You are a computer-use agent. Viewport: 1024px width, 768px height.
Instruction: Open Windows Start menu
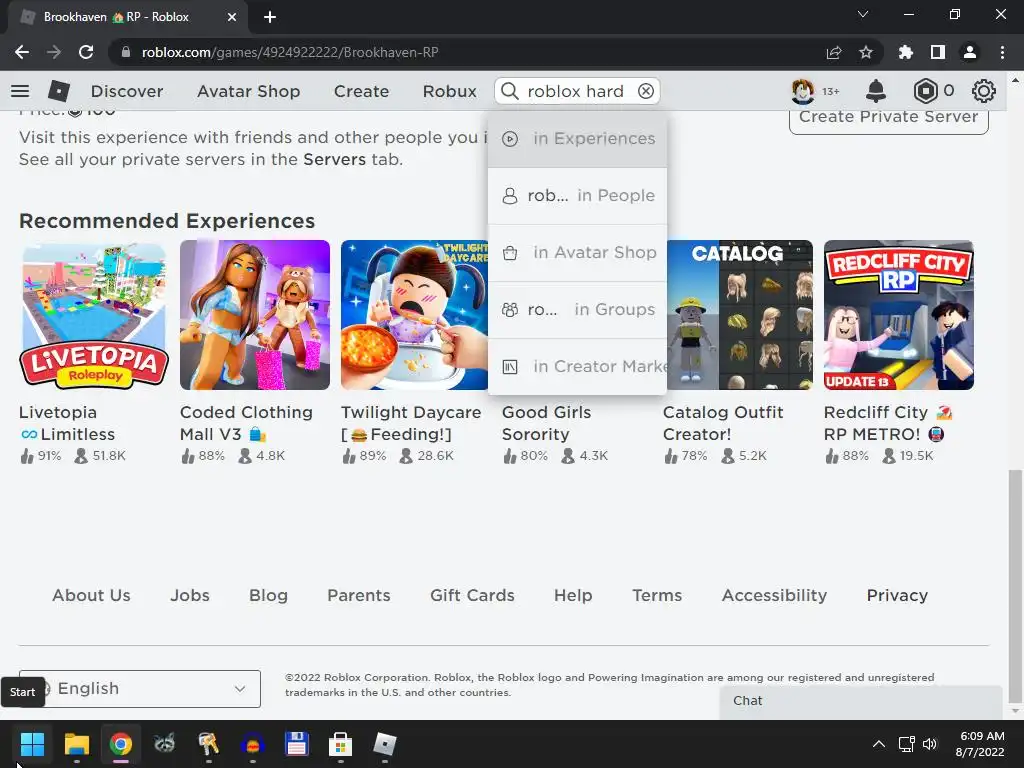32,744
